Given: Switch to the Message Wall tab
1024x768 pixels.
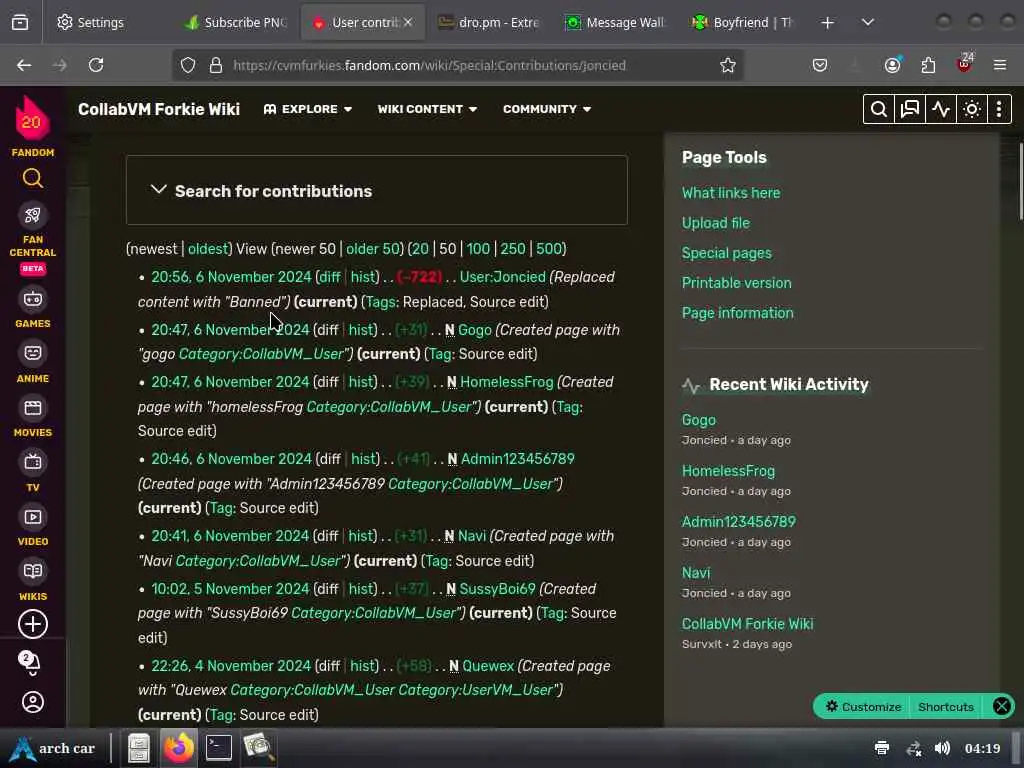Looking at the screenshot, I should coord(615,22).
